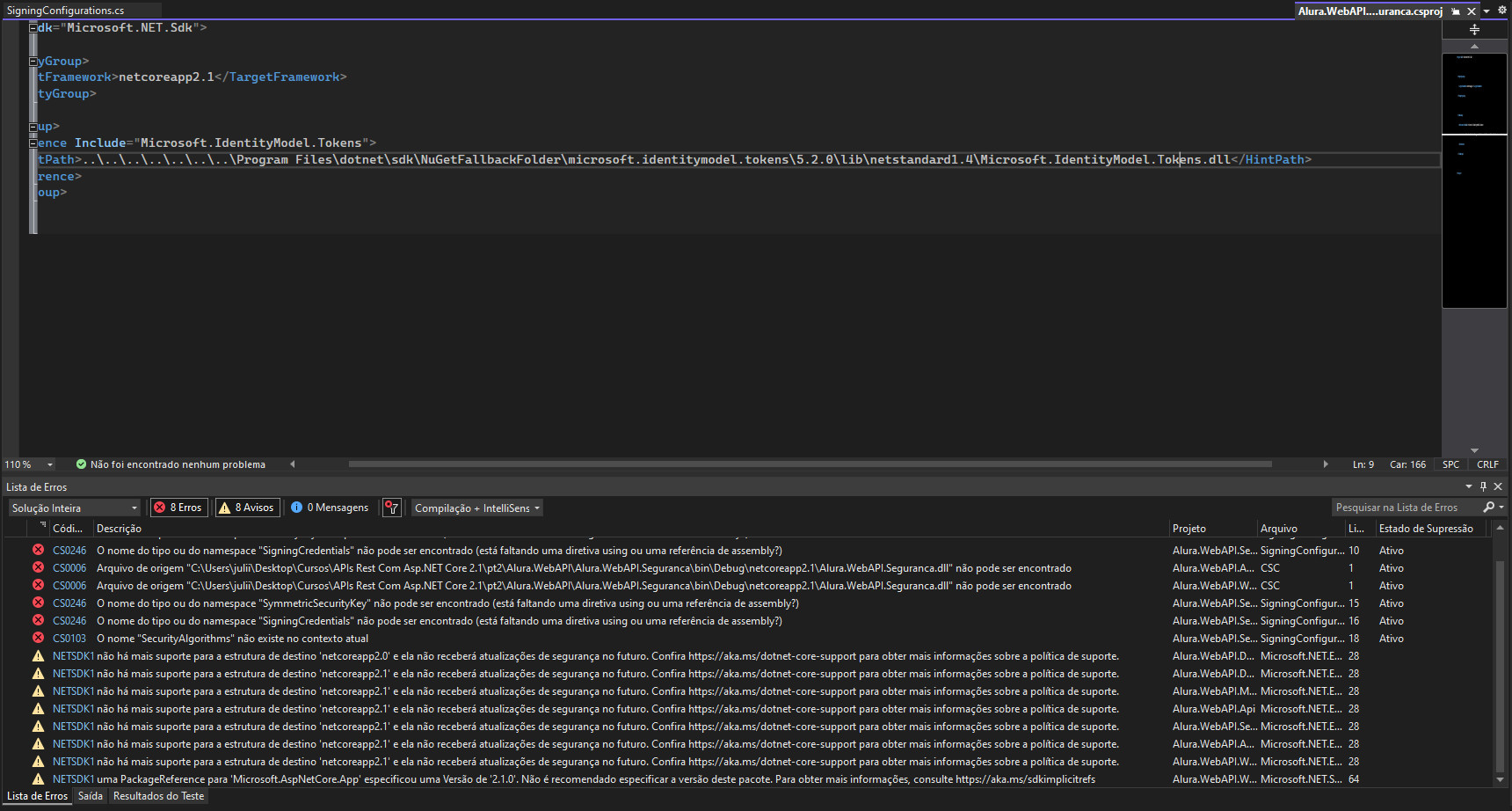
Task: Click the error list scroll-down arrow
Action: tap(1500, 780)
